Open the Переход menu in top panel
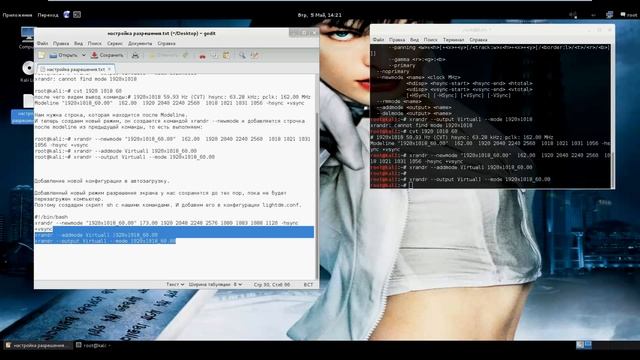 [x=48, y=15]
